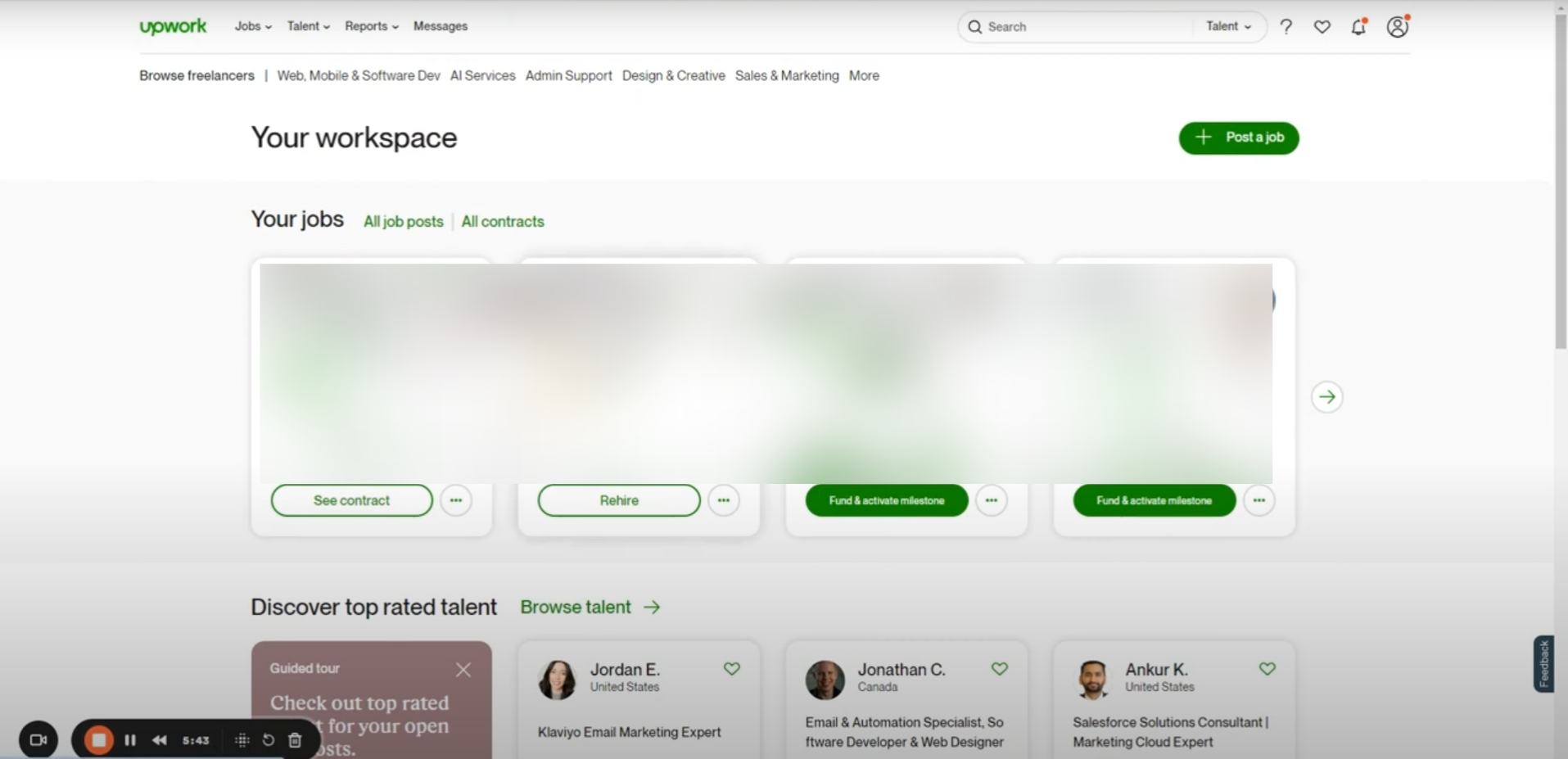The height and width of the screenshot is (759, 1568).
Task: Click the Rehire button
Action: pos(619,500)
